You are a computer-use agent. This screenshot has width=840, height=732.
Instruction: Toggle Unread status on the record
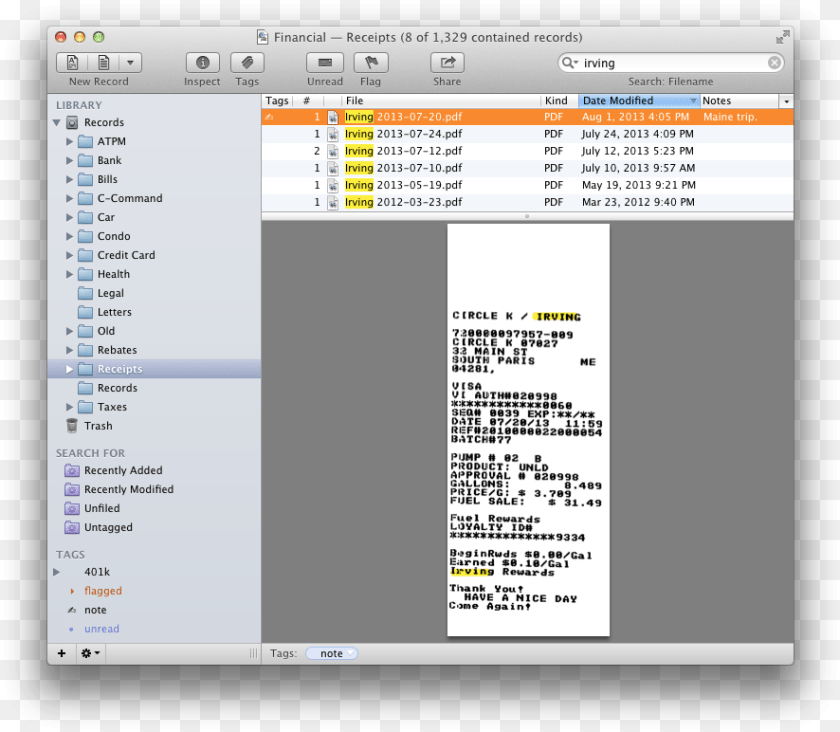[325, 63]
